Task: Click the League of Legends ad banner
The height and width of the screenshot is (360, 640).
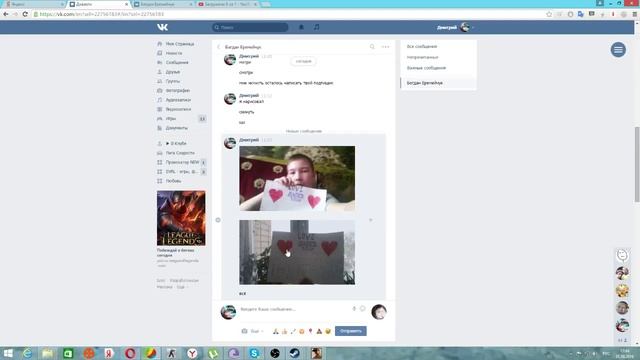Action: [x=181, y=218]
